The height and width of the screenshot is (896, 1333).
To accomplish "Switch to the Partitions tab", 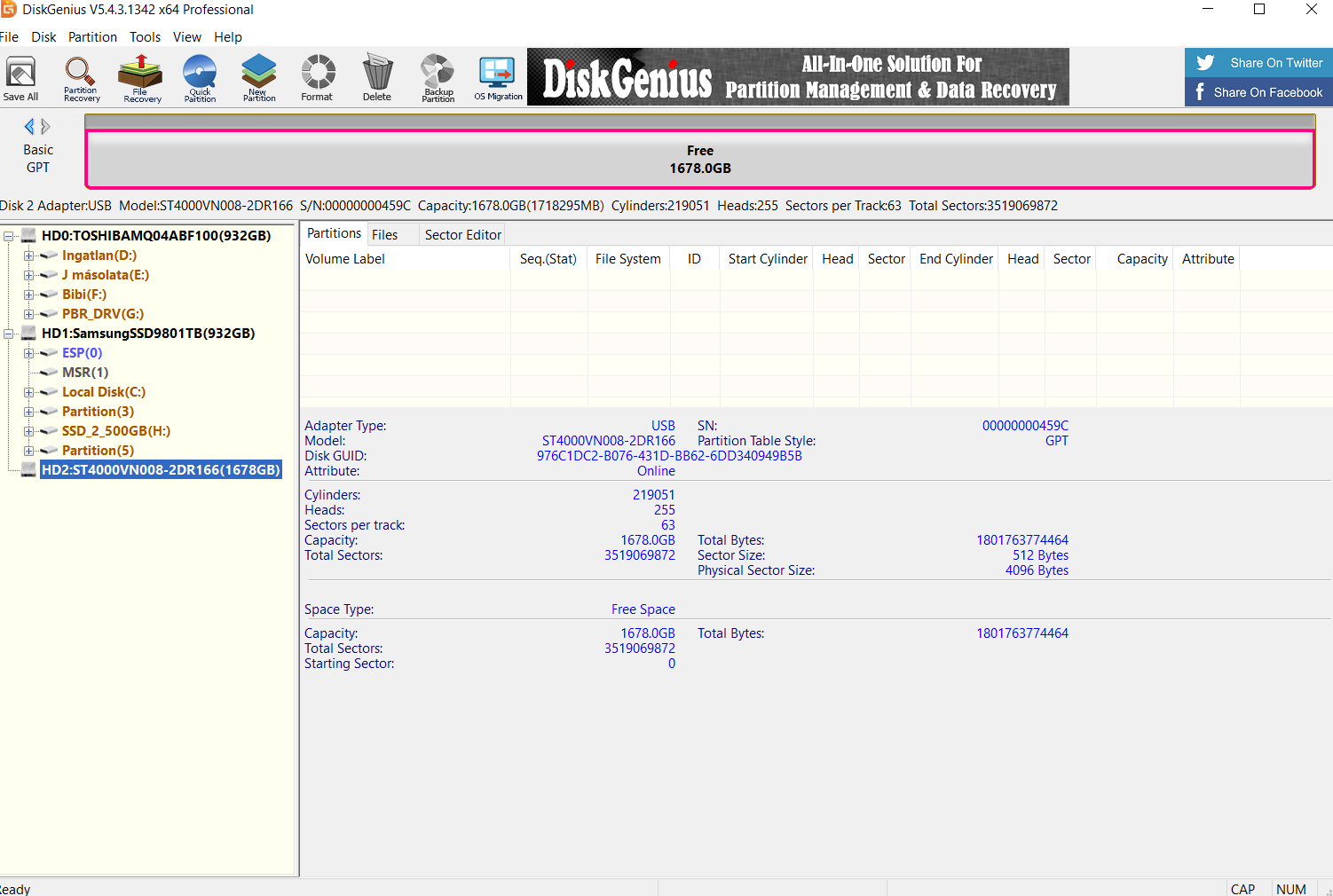I will tap(334, 233).
